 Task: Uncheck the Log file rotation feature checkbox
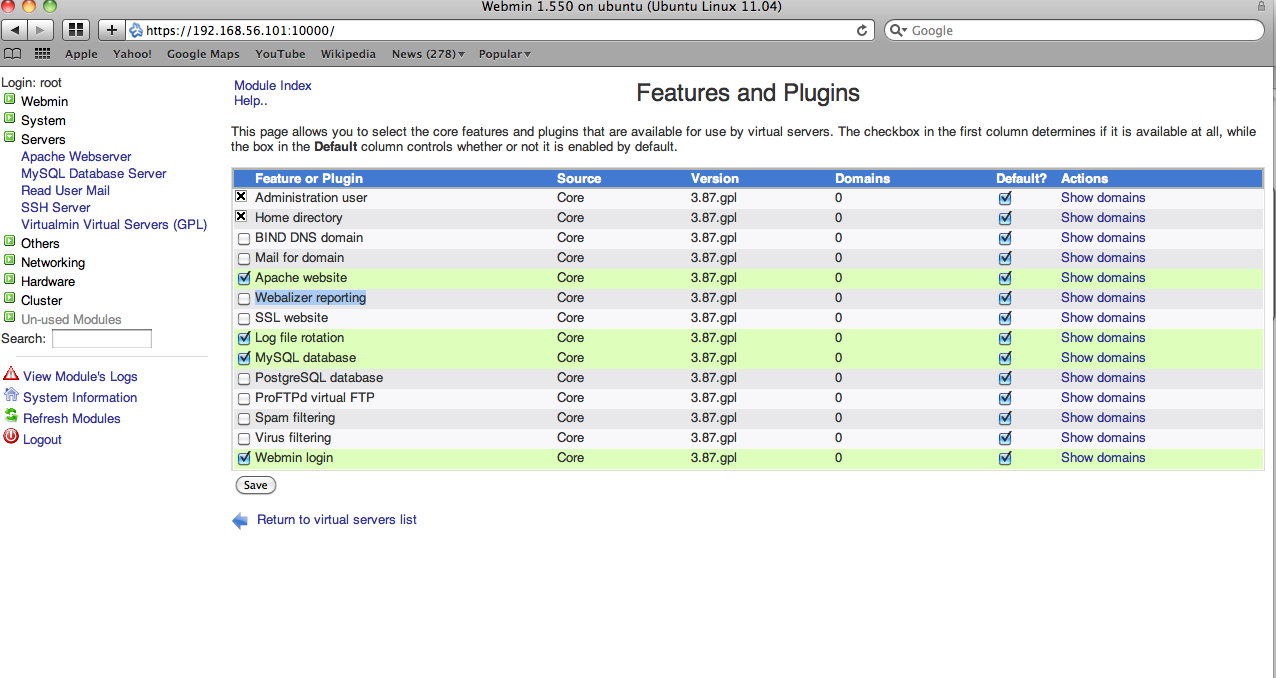point(244,339)
